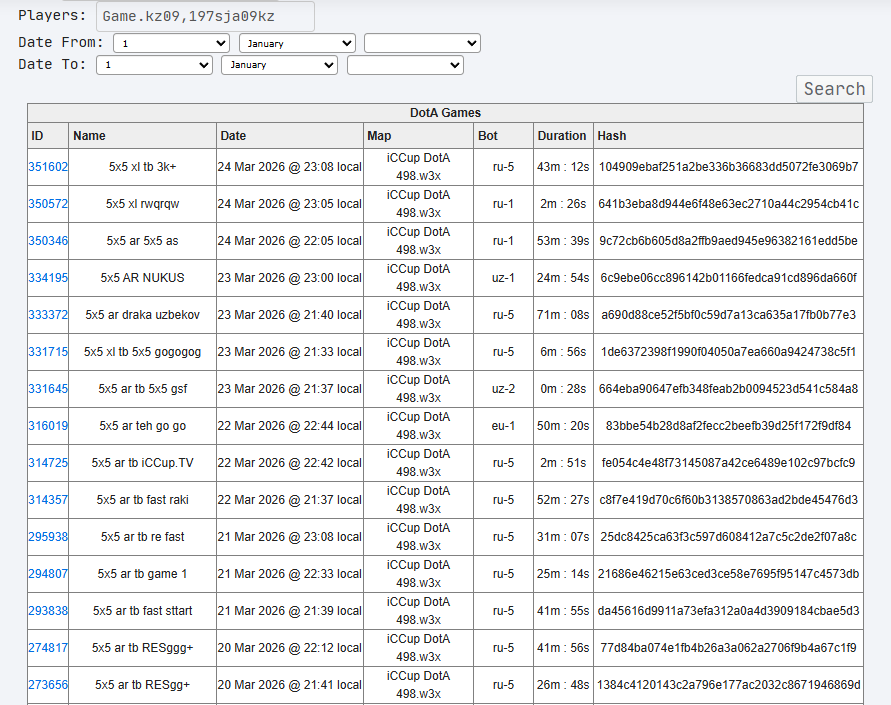This screenshot has width=891, height=705.
Task: Click the Duration column header
Action: [x=563, y=136]
